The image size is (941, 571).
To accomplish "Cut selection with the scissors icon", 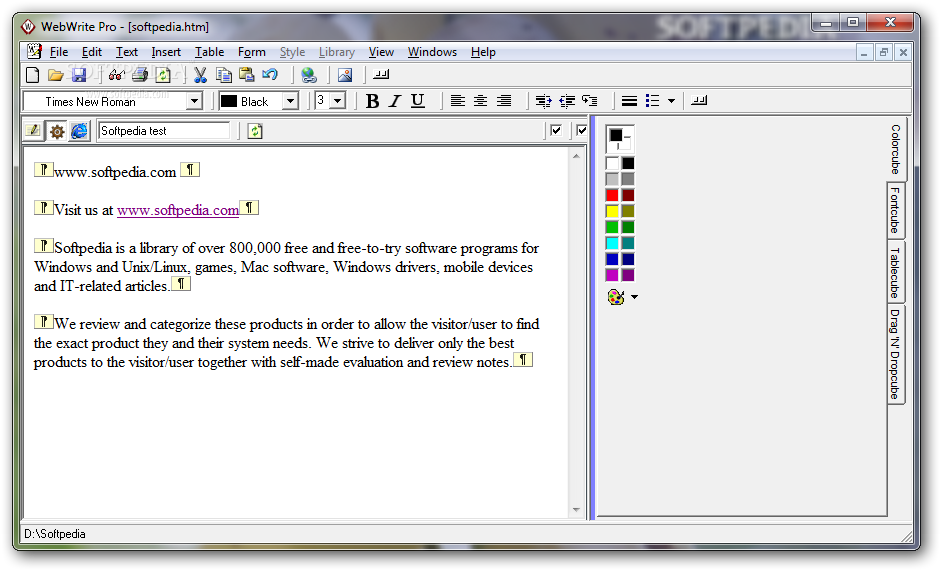I will point(200,75).
